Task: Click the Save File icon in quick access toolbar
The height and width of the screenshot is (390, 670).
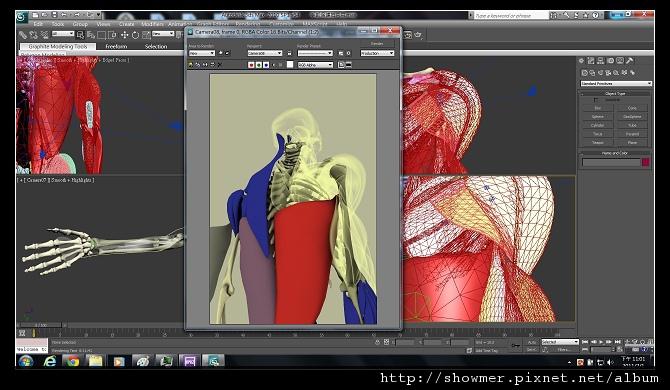Action: pos(54,15)
